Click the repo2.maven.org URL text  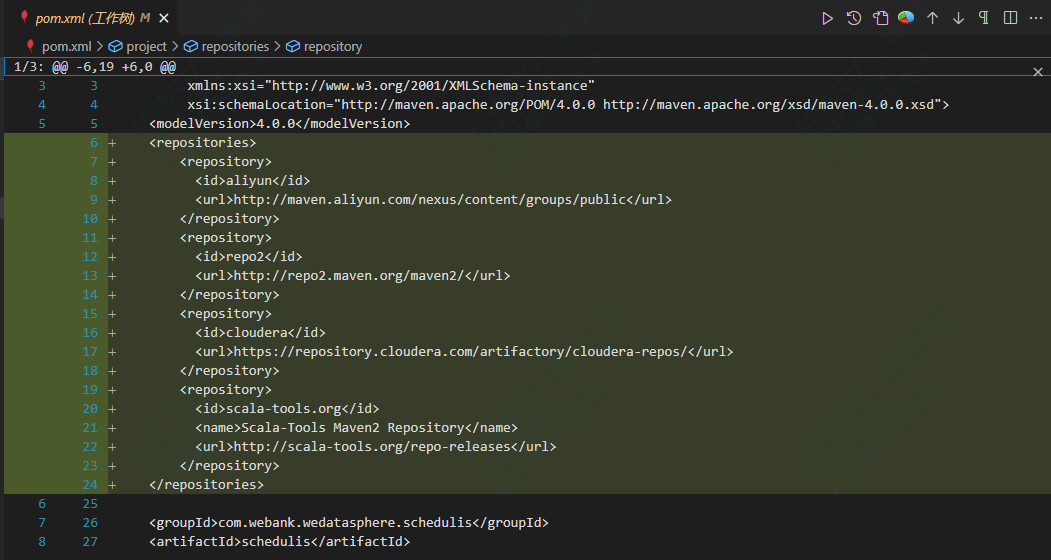point(349,276)
